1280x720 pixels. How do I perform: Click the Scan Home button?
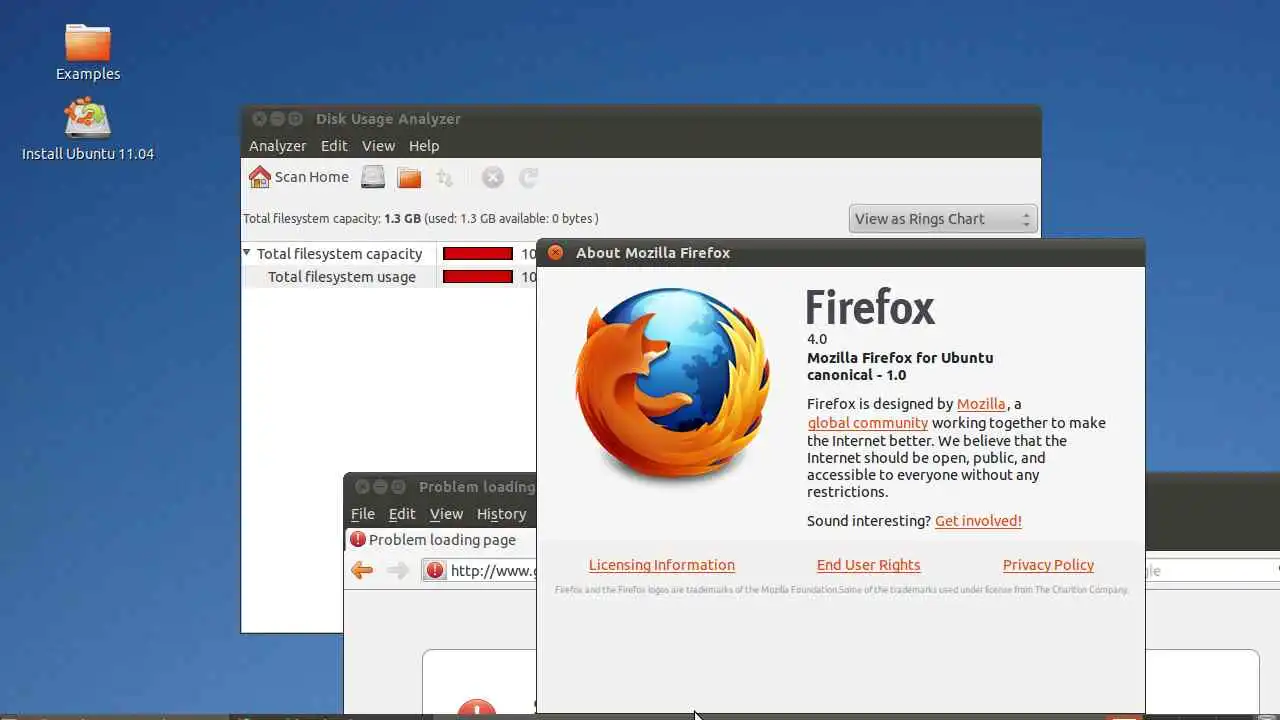click(299, 177)
